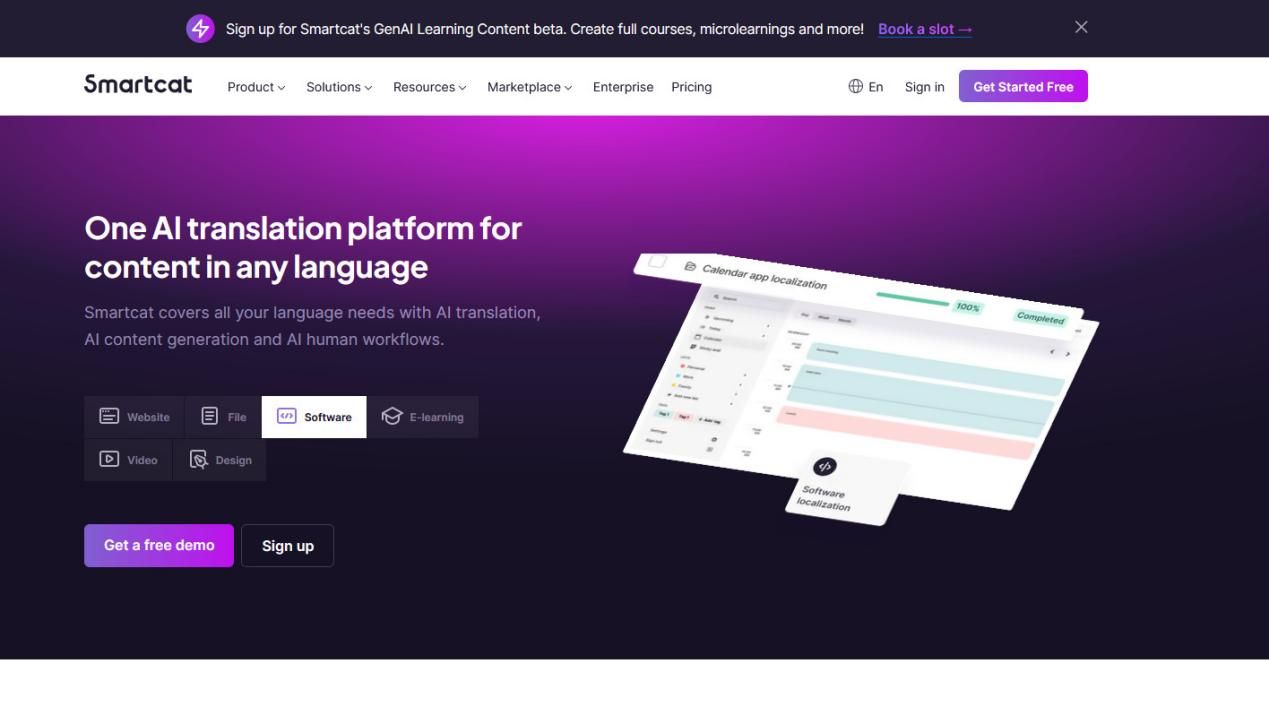Viewport: 1269px width, 715px height.
Task: Expand the Product menu
Action: coord(256,87)
